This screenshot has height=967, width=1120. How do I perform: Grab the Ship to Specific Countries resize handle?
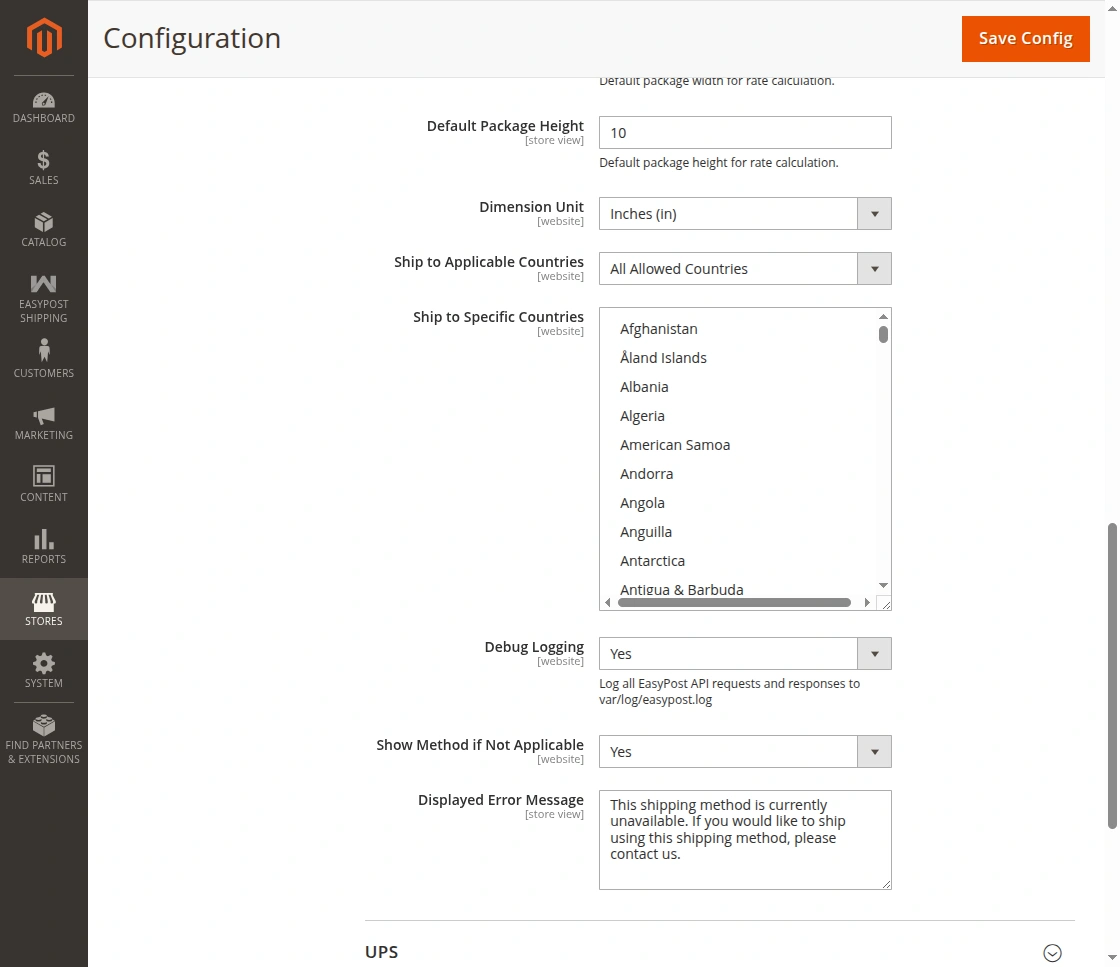[884, 603]
